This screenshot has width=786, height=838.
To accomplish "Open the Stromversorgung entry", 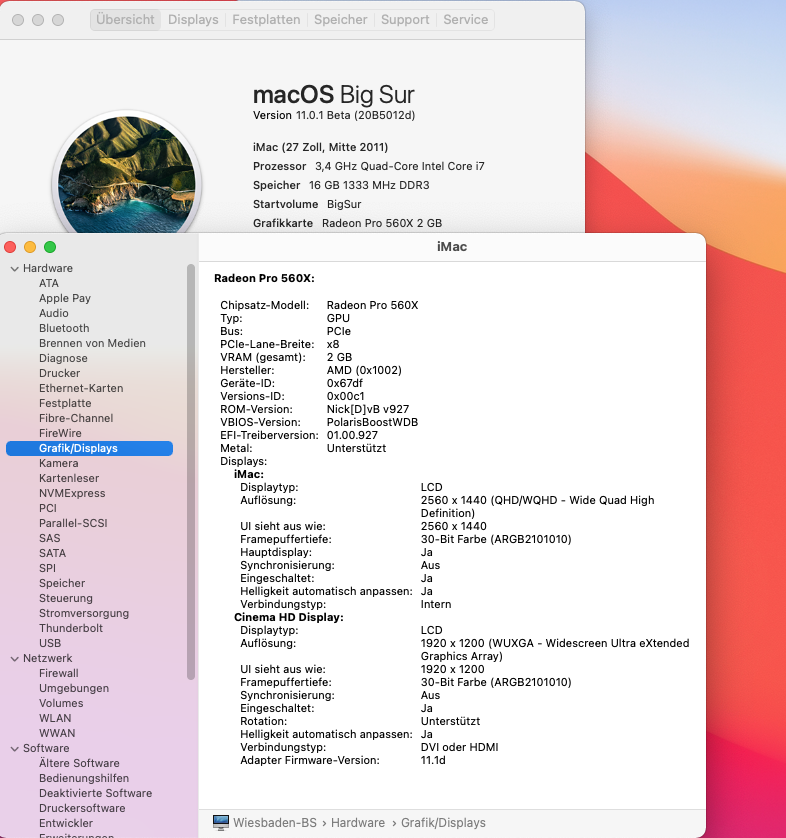I will pos(83,613).
